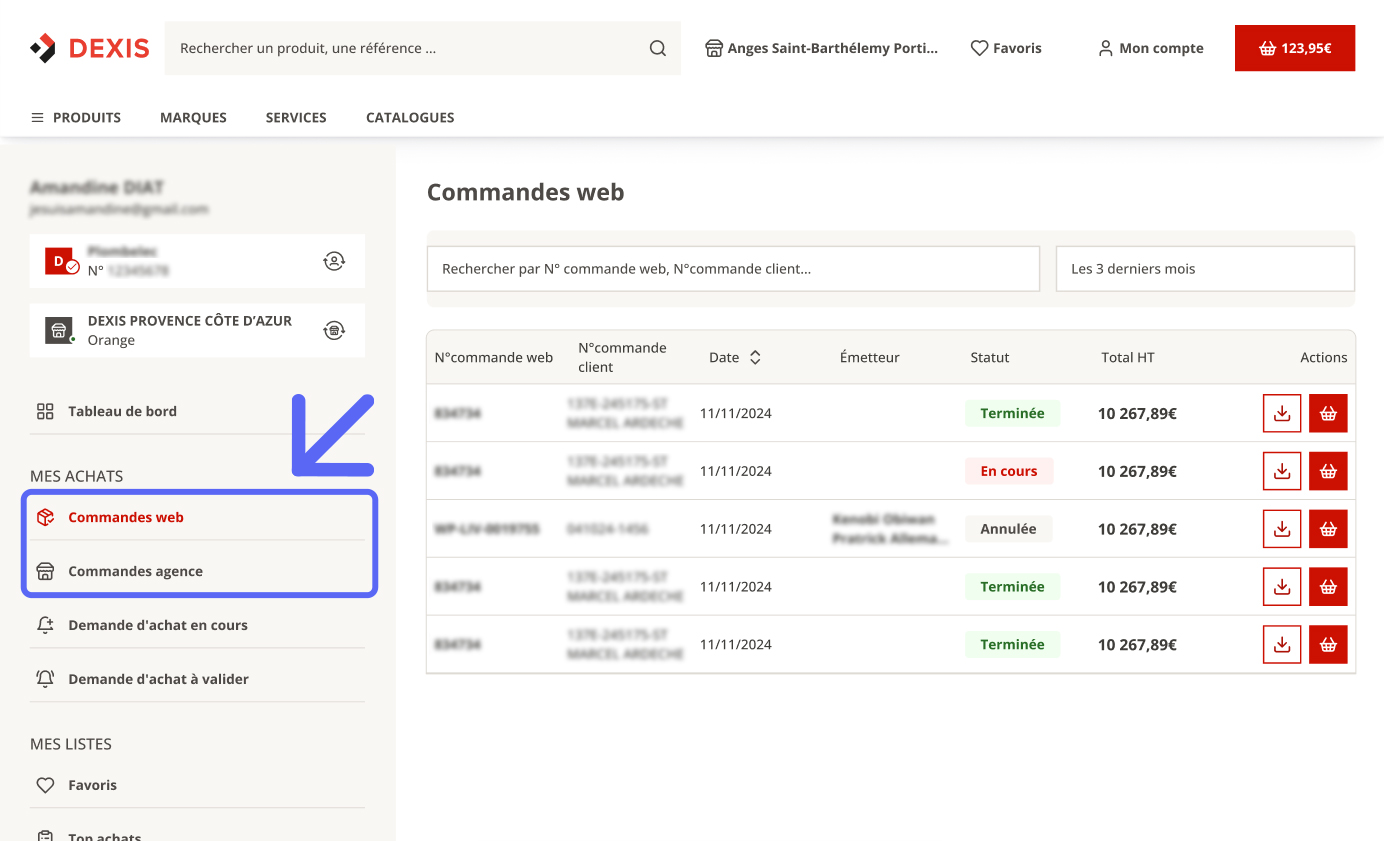The width and height of the screenshot is (1384, 841).
Task: Download the fourth row Terminée order
Action: 1282,587
